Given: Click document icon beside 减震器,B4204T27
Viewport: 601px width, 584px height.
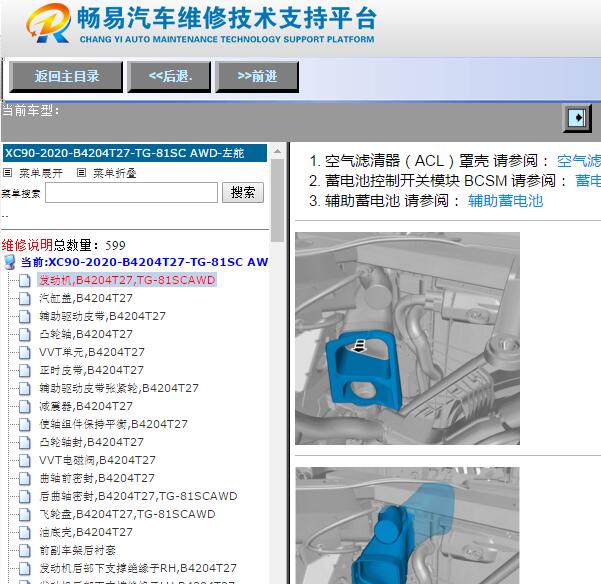Looking at the screenshot, I should pyautogui.click(x=25, y=407).
